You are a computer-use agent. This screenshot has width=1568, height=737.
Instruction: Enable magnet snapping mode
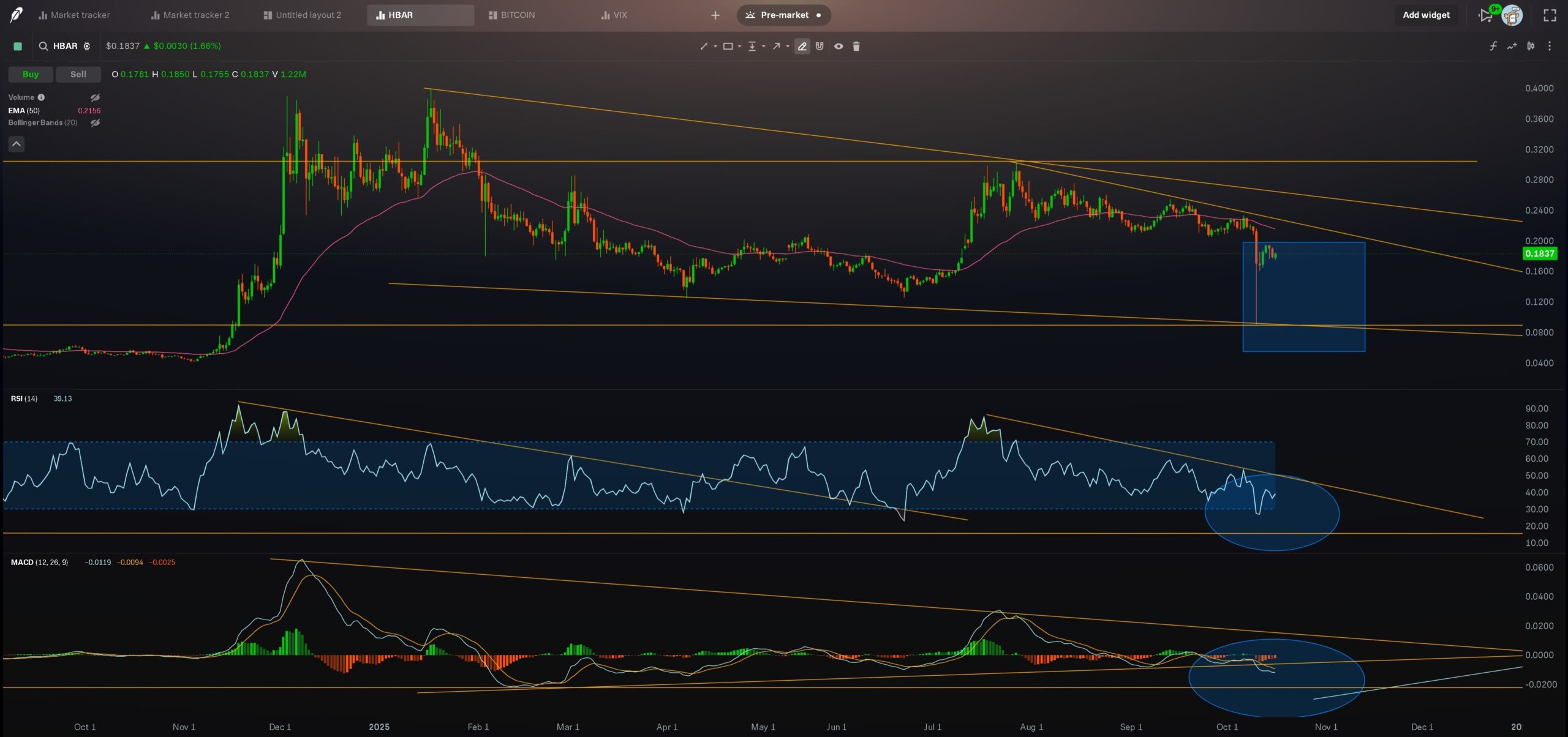(821, 46)
